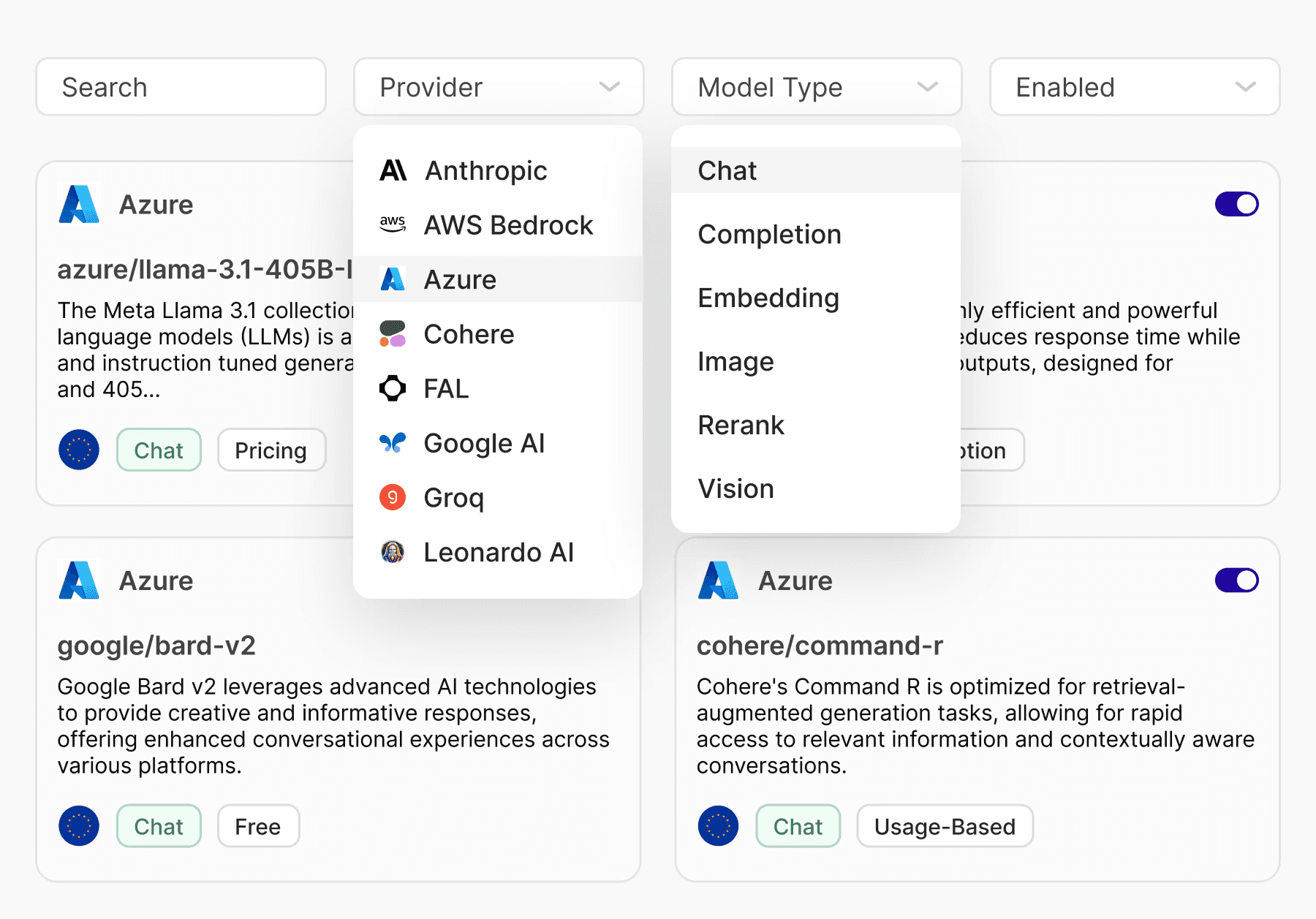The width and height of the screenshot is (1316, 919).
Task: Click the Leonardo AI avatar icon
Action: (x=393, y=552)
